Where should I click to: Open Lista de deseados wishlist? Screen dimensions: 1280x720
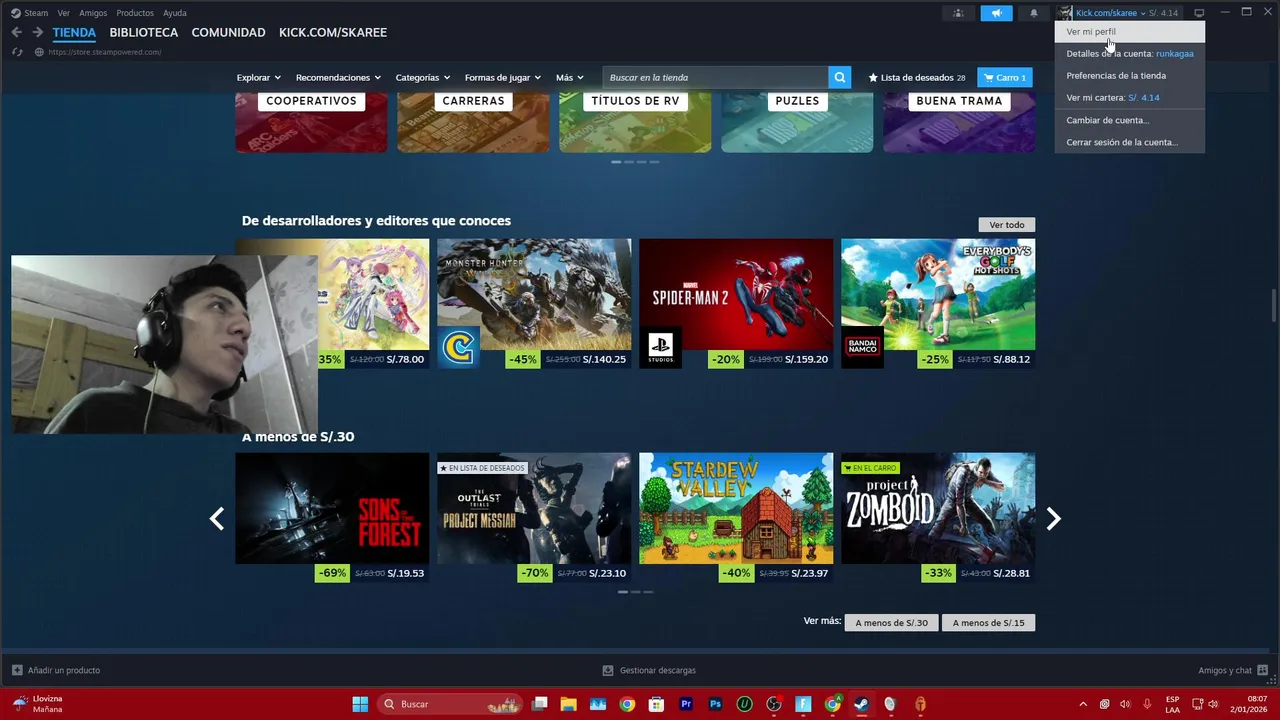pyautogui.click(x=917, y=77)
